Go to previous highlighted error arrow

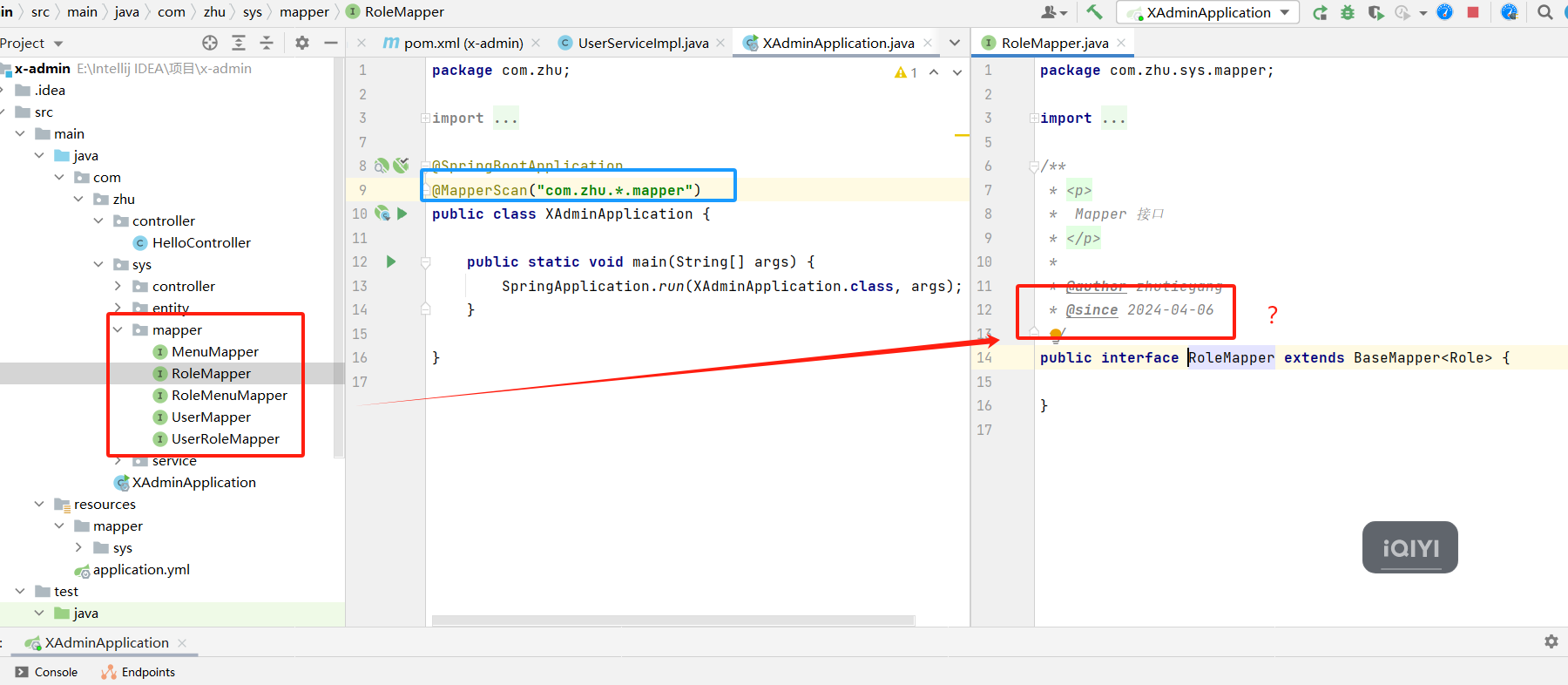[x=934, y=72]
